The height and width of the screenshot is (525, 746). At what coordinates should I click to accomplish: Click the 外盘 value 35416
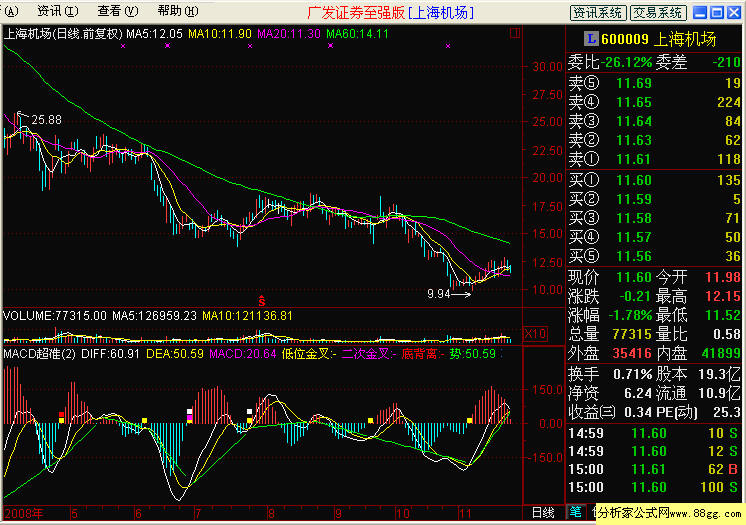632,353
